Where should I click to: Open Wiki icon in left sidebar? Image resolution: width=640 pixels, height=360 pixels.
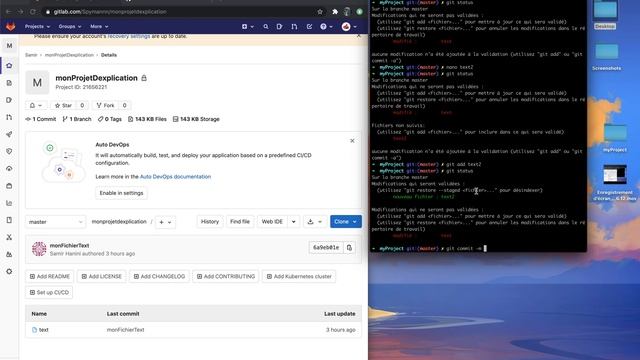point(9,220)
